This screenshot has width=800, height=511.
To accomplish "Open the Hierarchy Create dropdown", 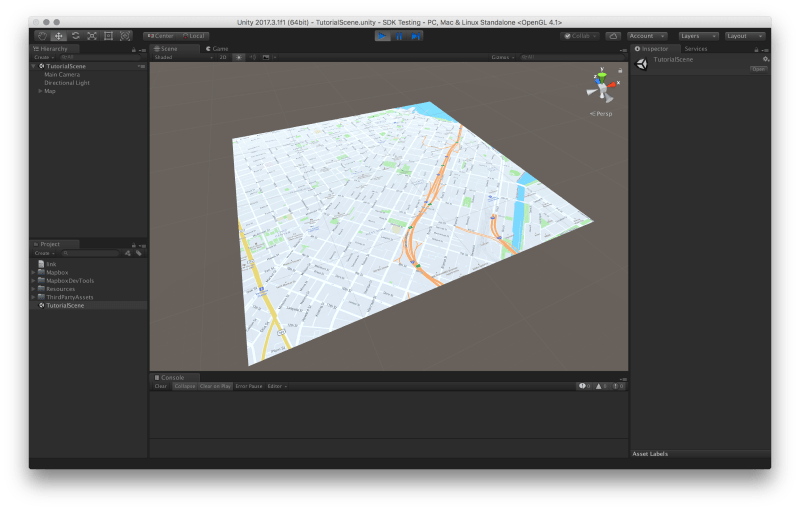I will click(x=44, y=57).
